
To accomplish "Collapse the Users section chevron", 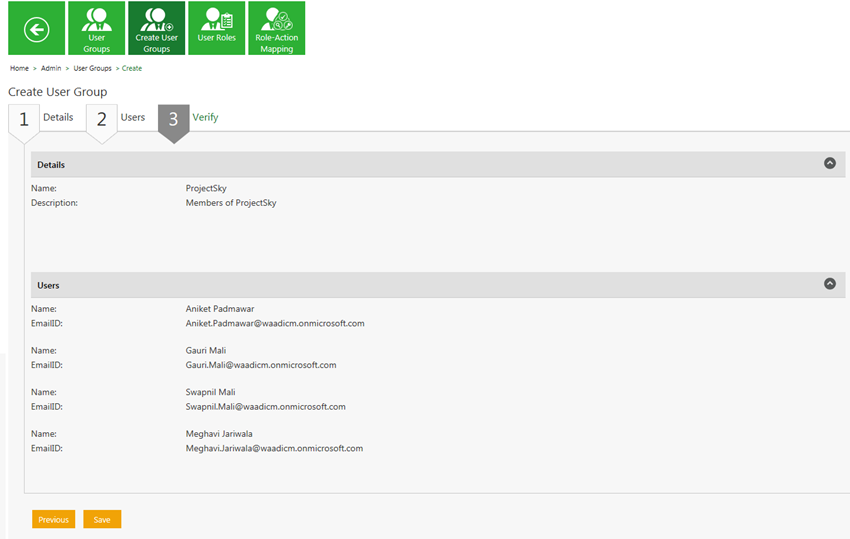I will pos(829,284).
